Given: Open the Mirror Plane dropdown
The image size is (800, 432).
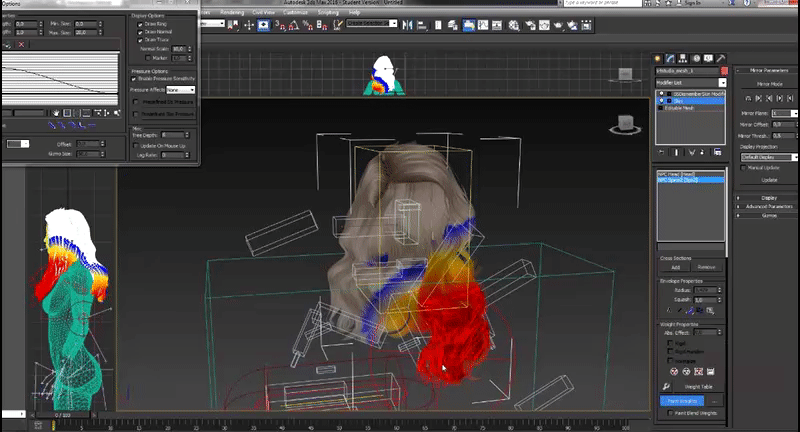Looking at the screenshot, I should [x=784, y=113].
